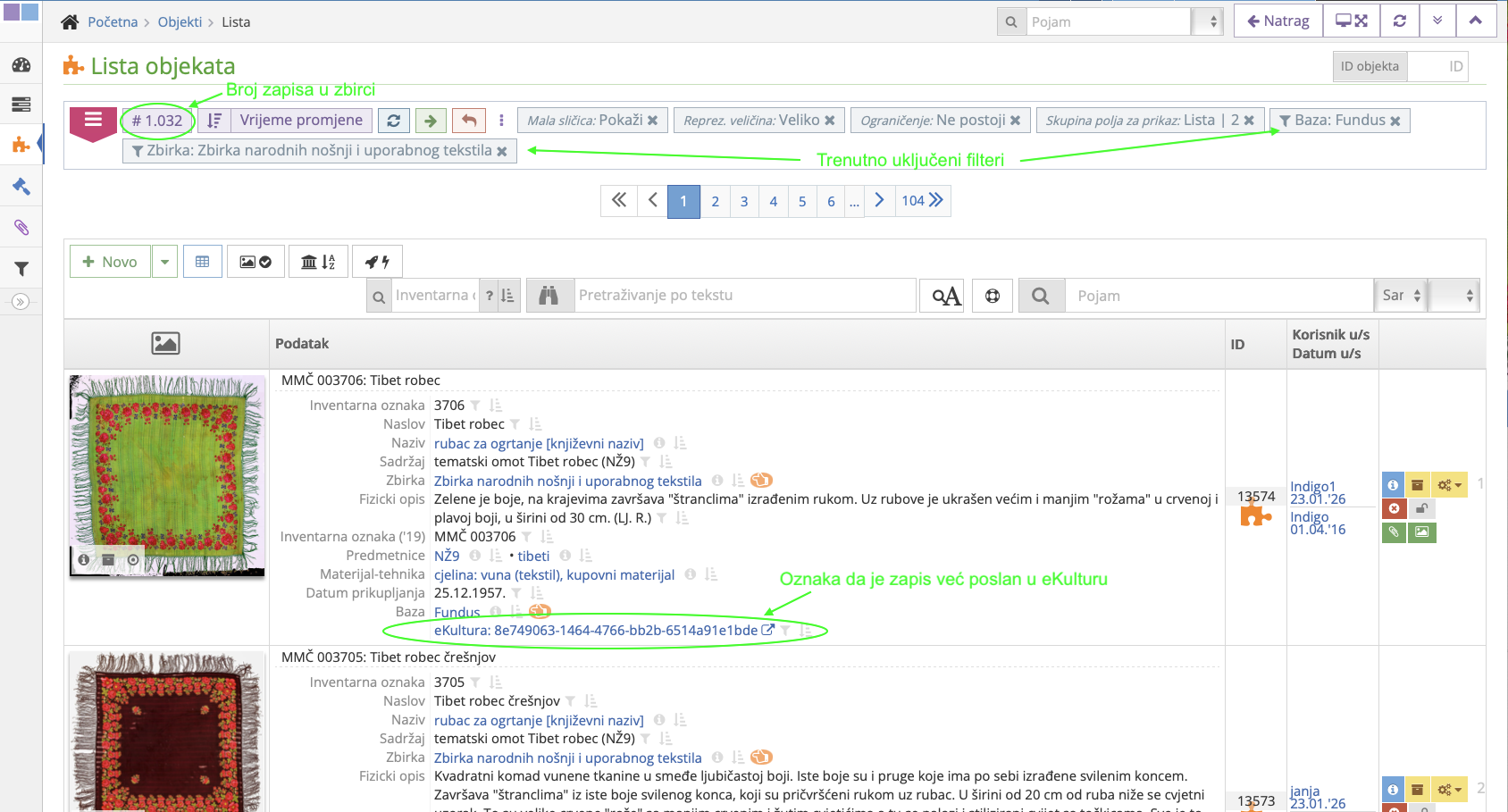Open the blue info icon for record 13574

(x=1393, y=484)
